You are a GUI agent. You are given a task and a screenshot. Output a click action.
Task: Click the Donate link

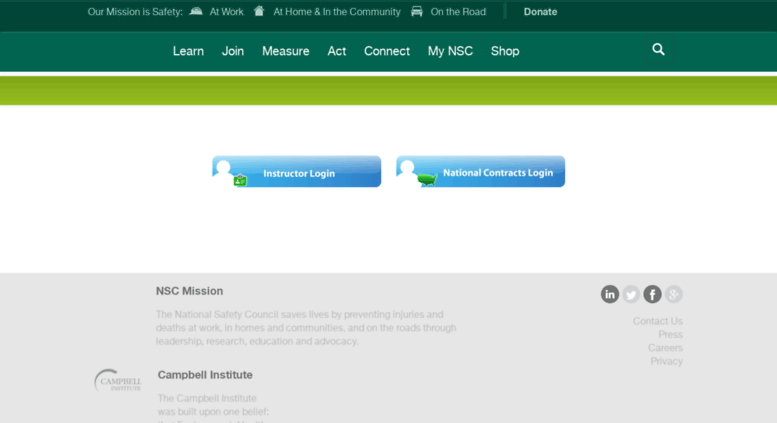[x=540, y=12]
